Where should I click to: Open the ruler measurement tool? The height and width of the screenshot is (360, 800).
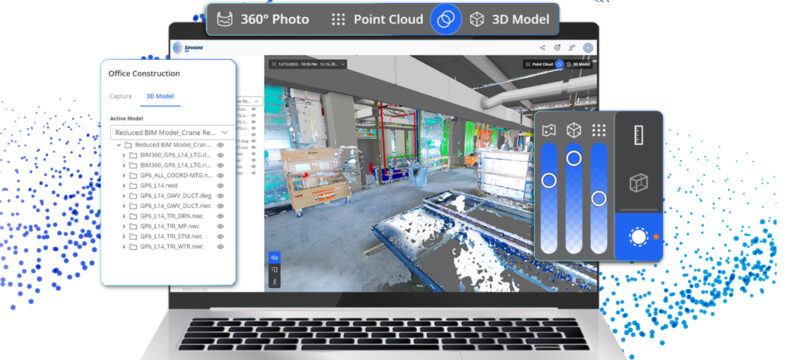(638, 135)
